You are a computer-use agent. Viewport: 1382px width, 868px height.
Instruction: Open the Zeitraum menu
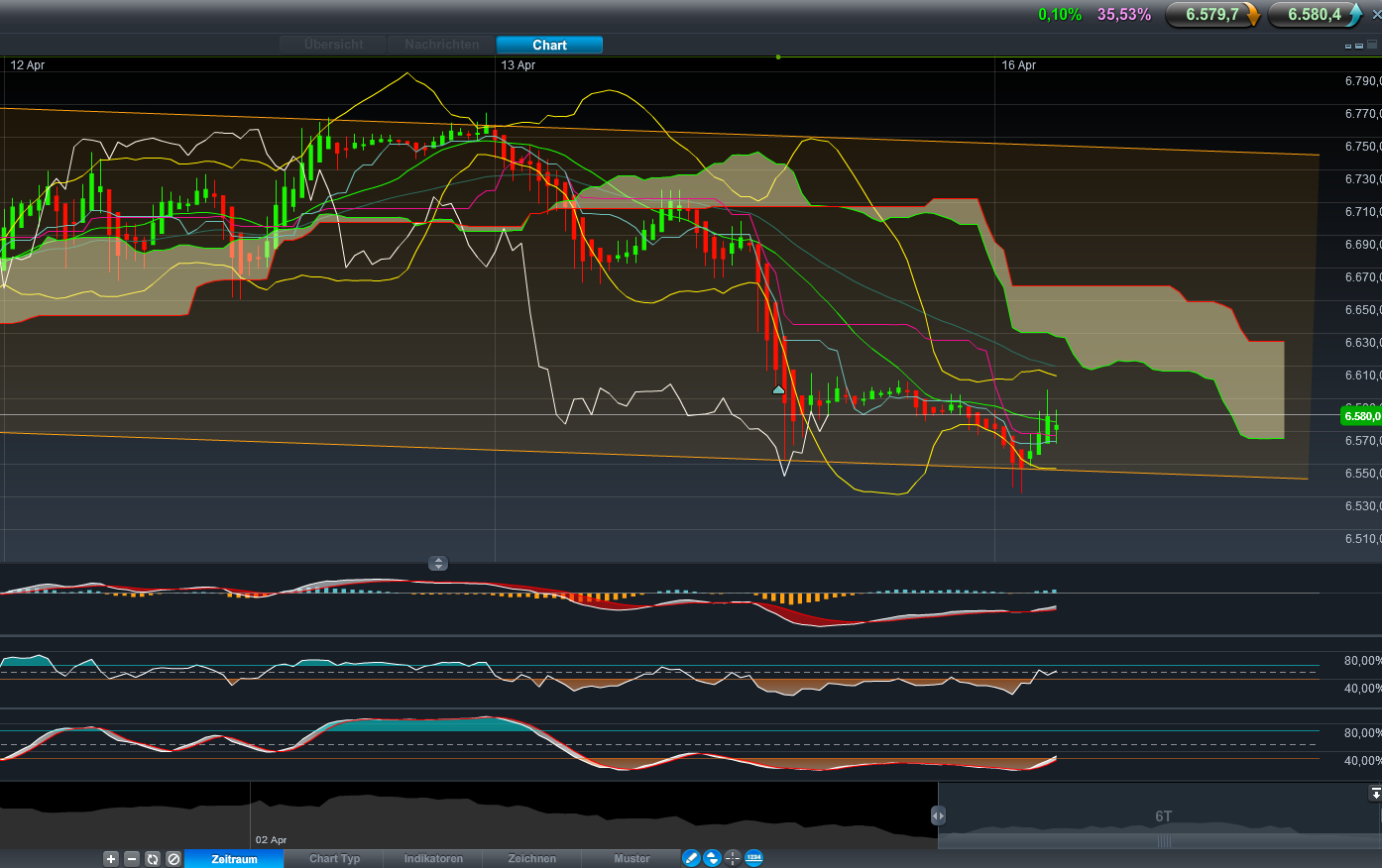[x=234, y=859]
